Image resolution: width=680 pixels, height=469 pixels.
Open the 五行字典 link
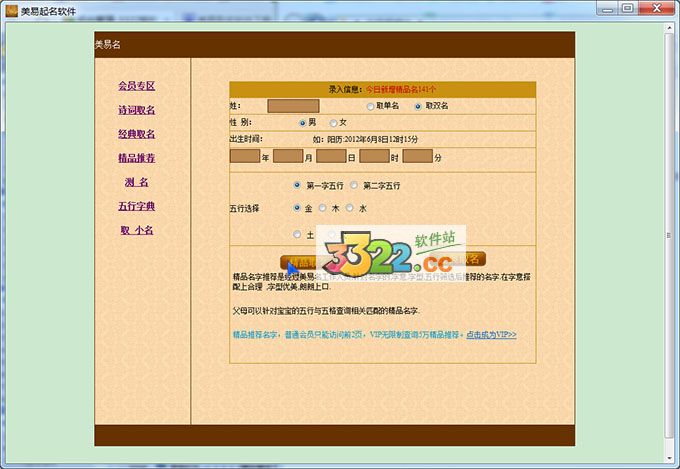click(137, 206)
